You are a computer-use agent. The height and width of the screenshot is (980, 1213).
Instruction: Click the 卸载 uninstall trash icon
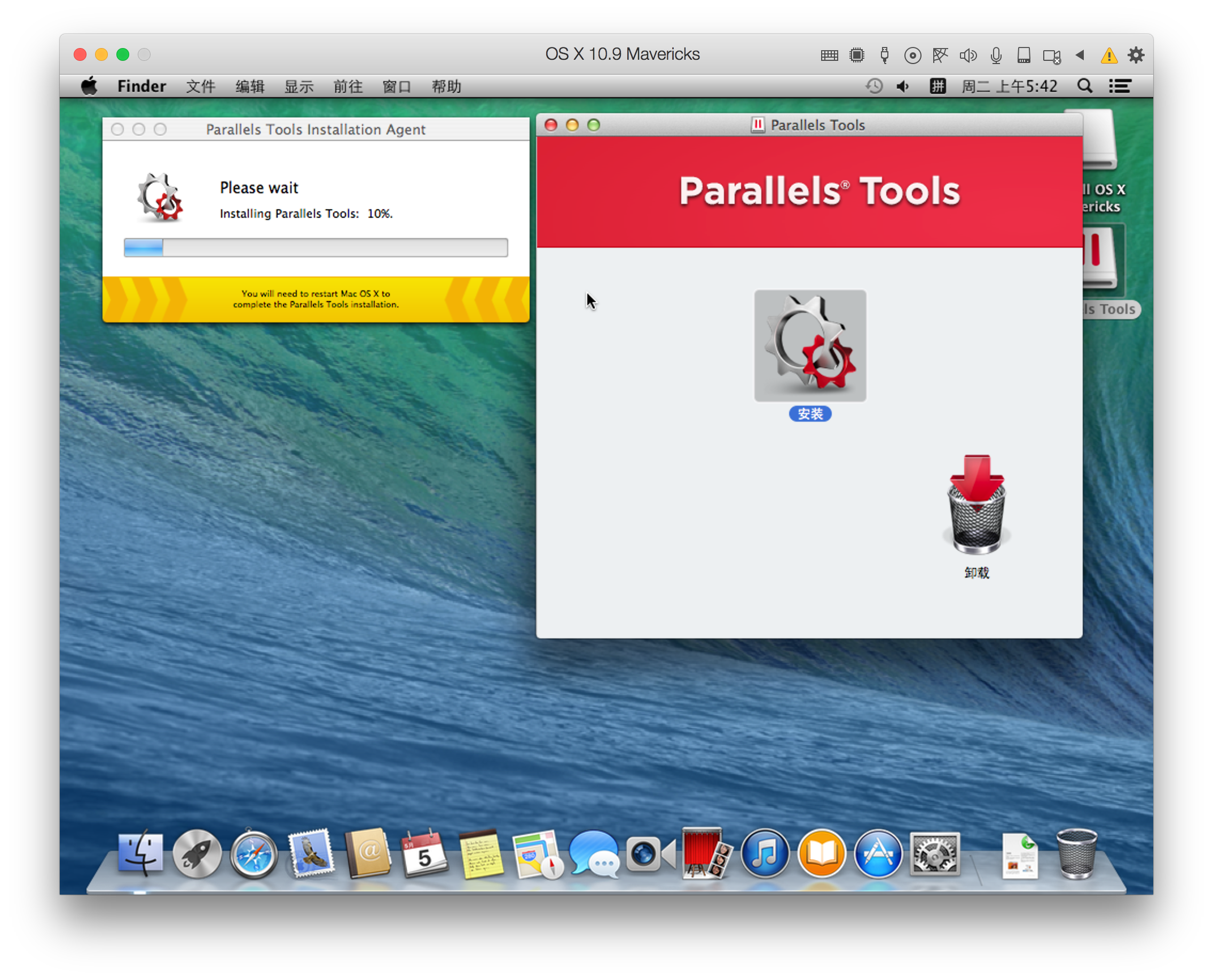click(976, 504)
